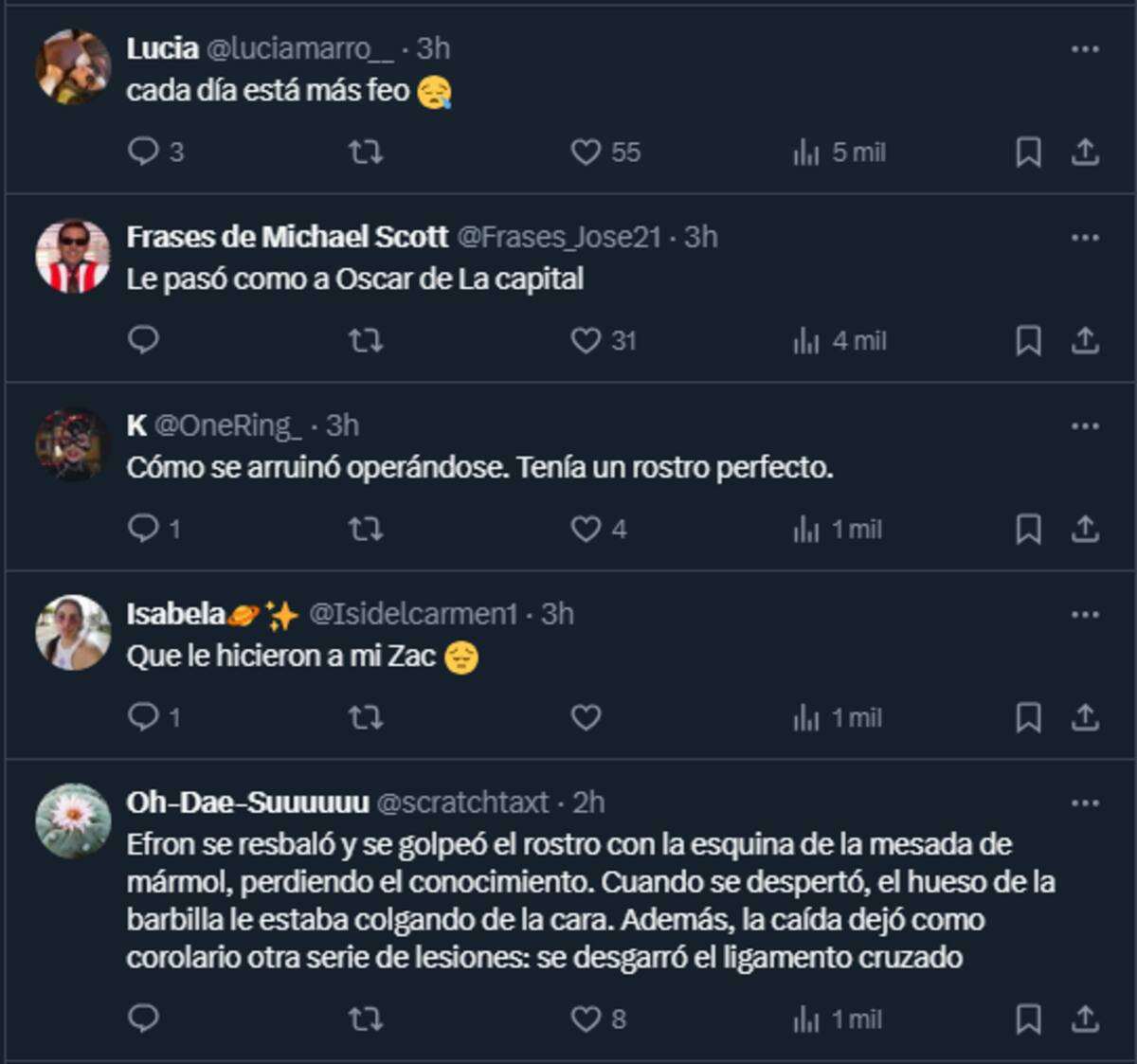This screenshot has width=1137, height=1064.
Task: Open K's profile avatar
Action: [73, 443]
